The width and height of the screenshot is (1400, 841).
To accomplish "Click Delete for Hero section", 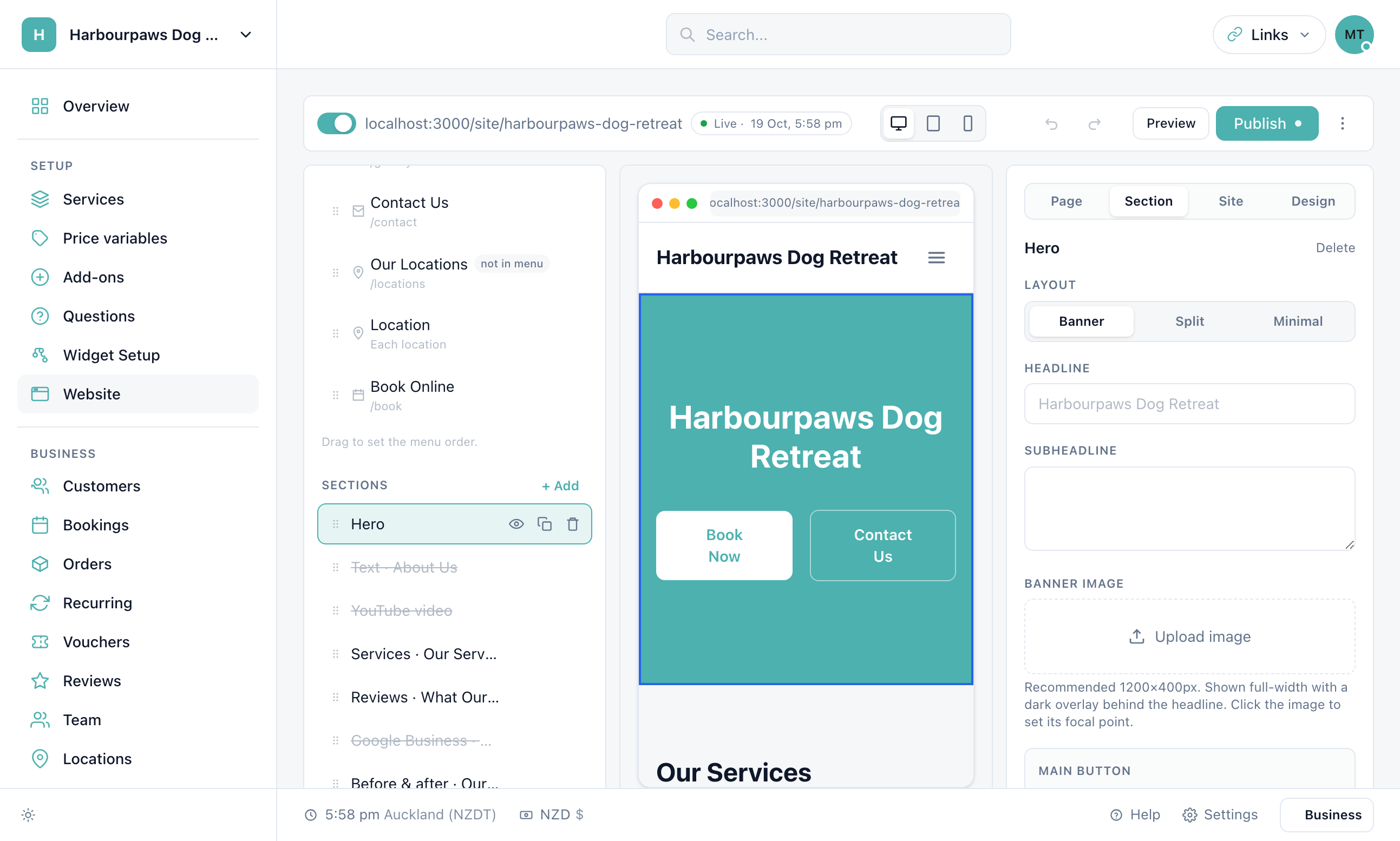I will click(x=1335, y=248).
